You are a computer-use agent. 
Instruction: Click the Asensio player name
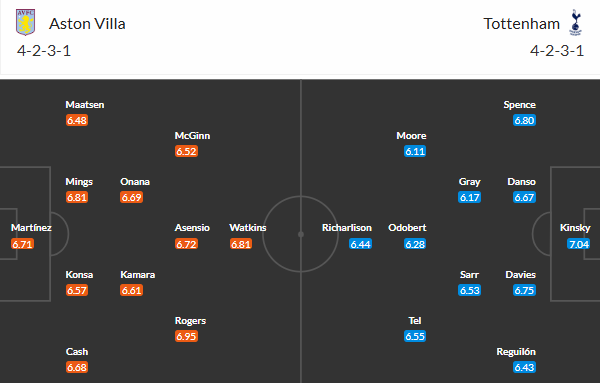coord(192,228)
